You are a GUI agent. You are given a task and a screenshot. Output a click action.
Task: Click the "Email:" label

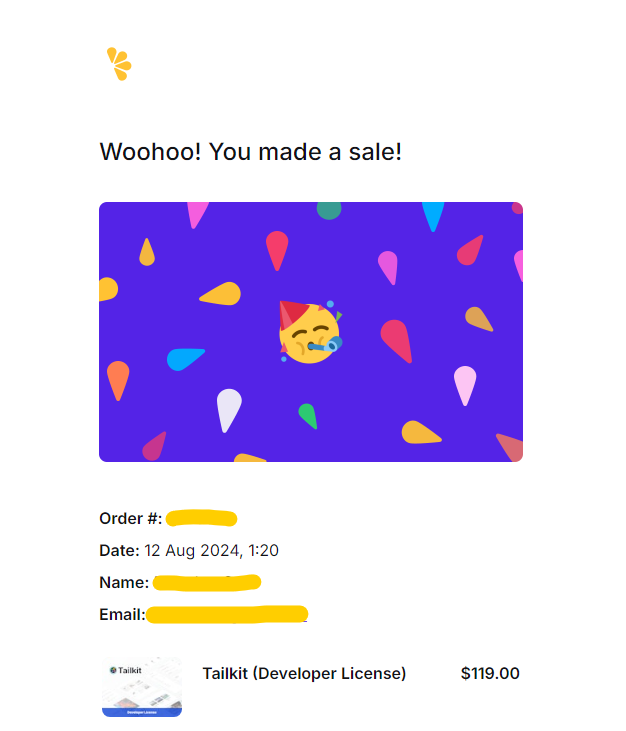point(122,614)
